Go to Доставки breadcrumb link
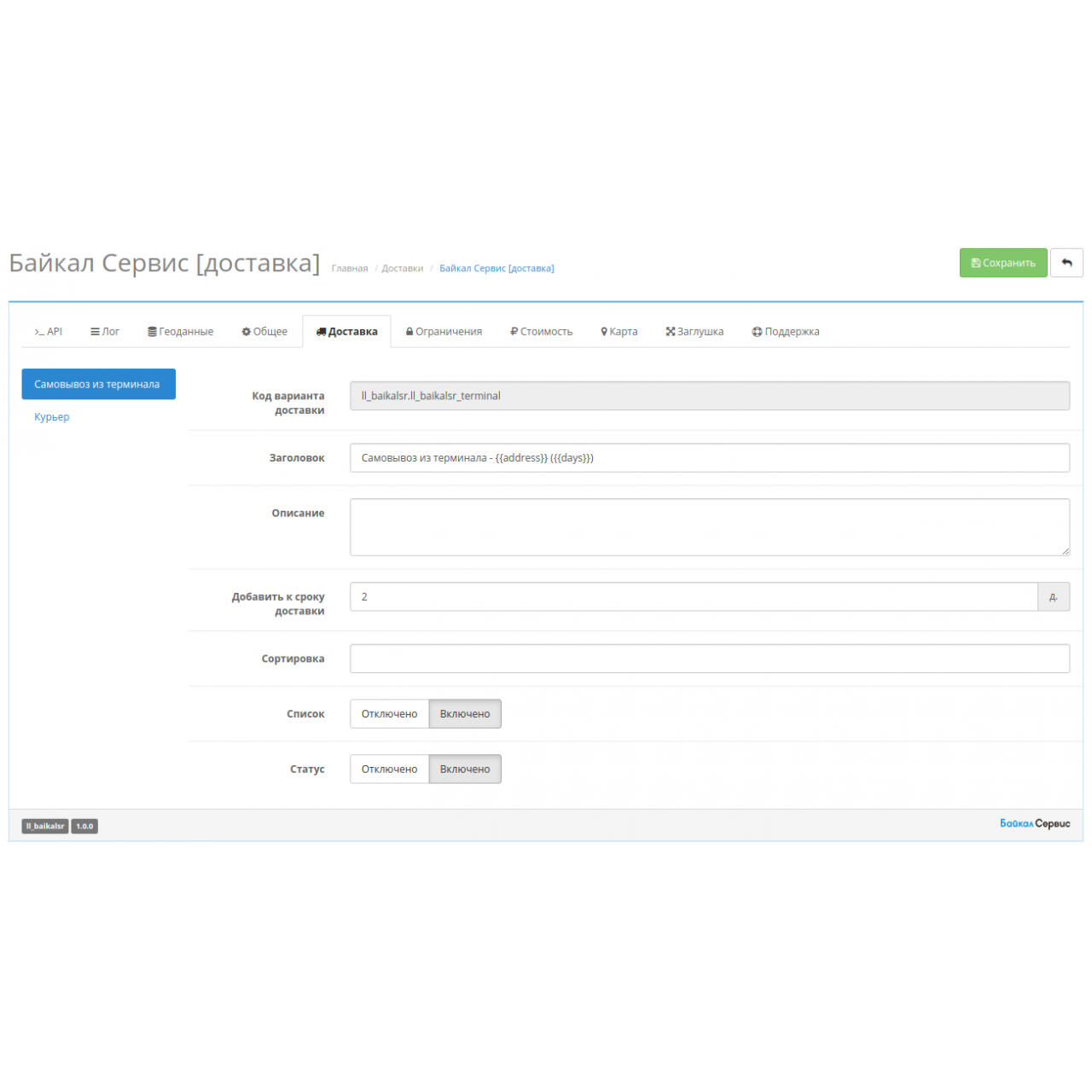The width and height of the screenshot is (1092, 1092). tap(403, 268)
